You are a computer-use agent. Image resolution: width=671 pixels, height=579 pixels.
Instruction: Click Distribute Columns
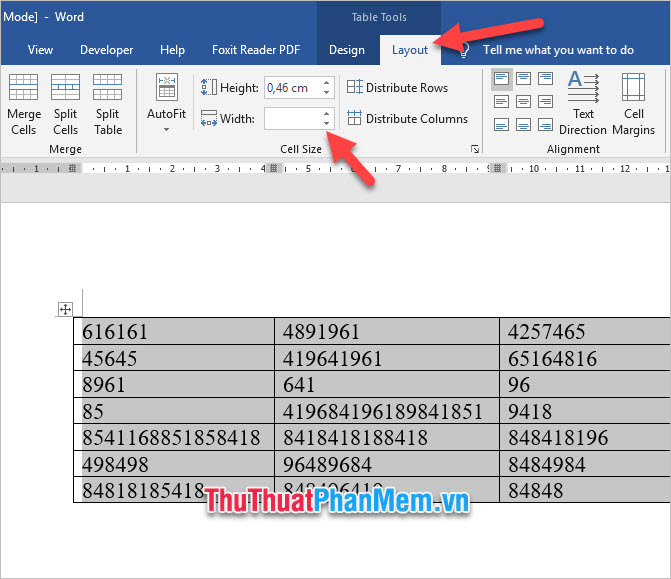[x=407, y=118]
